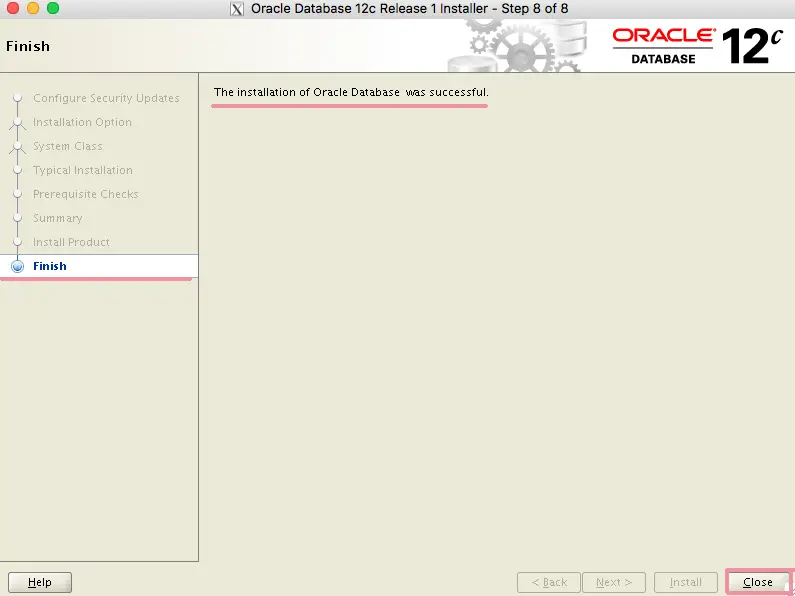Viewport: 795px width, 596px height.
Task: Click the Close button to exit installer
Action: (x=758, y=582)
